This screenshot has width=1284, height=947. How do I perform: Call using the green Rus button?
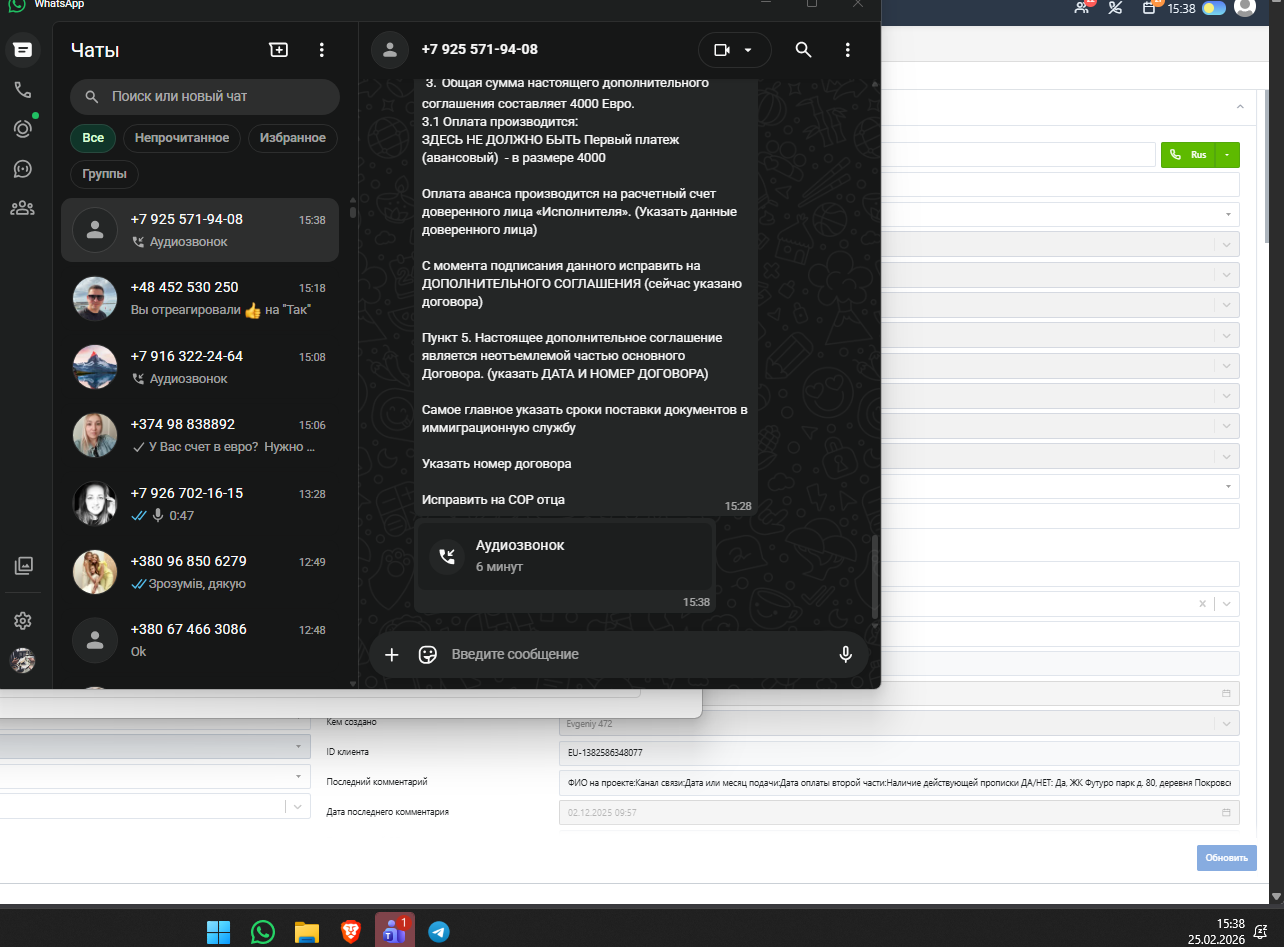(1188, 155)
